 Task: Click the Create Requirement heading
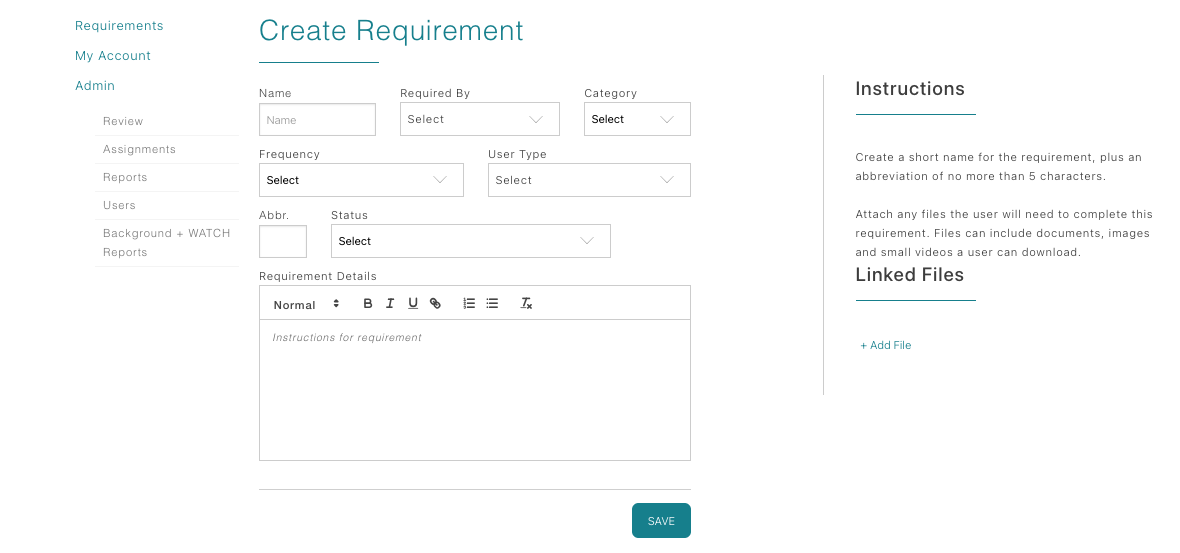point(391,31)
